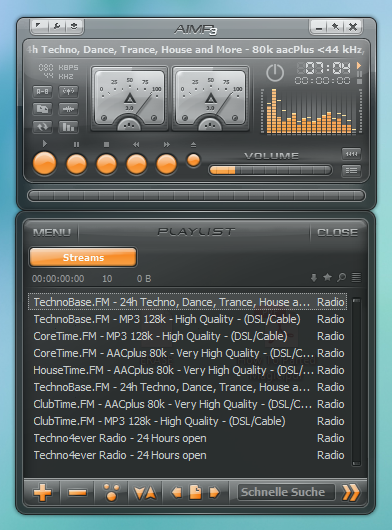392x530 pixels.
Task: Select the Streams playlist tab
Action: pos(83,258)
